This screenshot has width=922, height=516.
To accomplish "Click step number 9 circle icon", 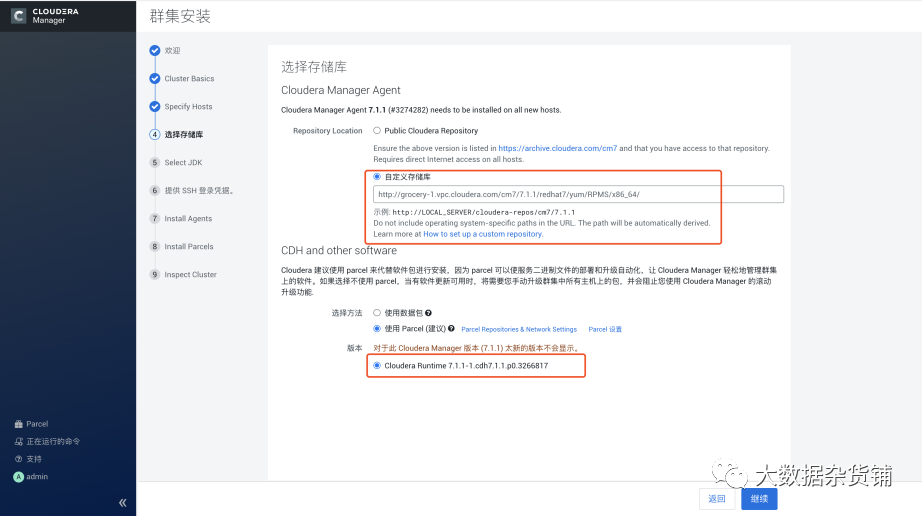I will [155, 274].
